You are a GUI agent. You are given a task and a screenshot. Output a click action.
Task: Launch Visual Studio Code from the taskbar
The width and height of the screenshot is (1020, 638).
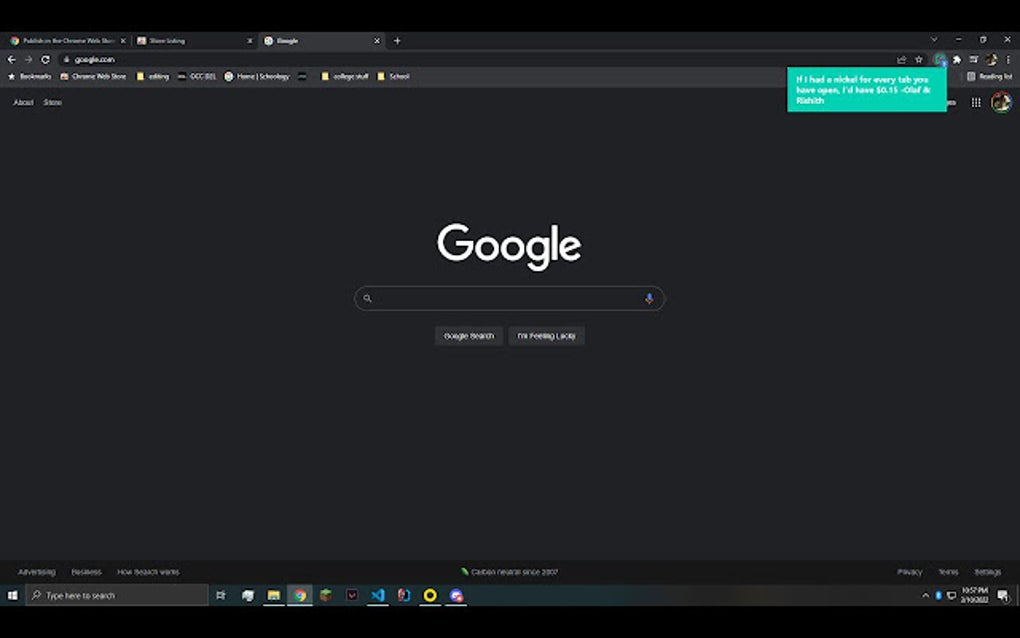(377, 595)
